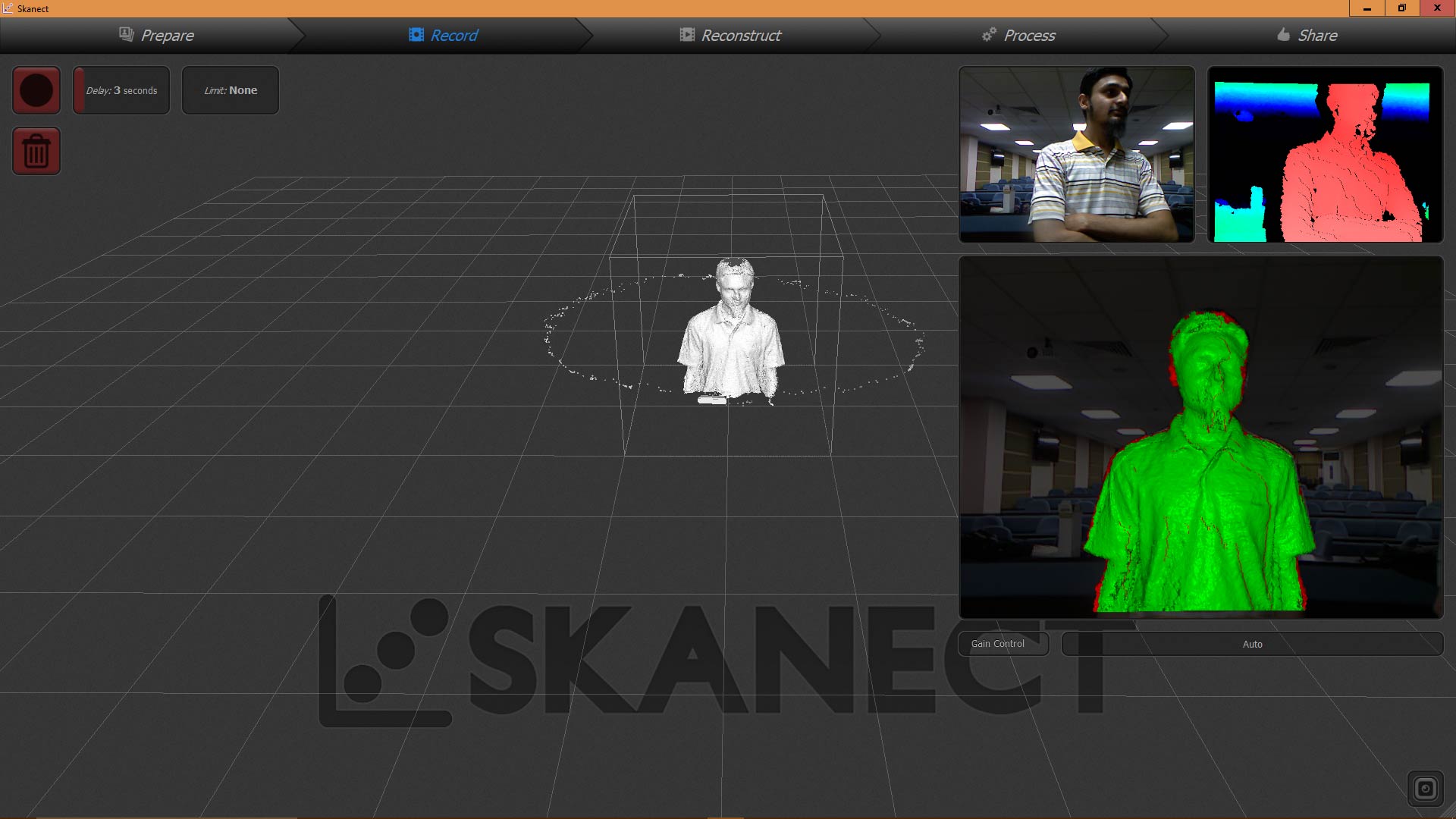The height and width of the screenshot is (819, 1456).
Task: Restore down the Skanect window
Action: click(x=1402, y=8)
